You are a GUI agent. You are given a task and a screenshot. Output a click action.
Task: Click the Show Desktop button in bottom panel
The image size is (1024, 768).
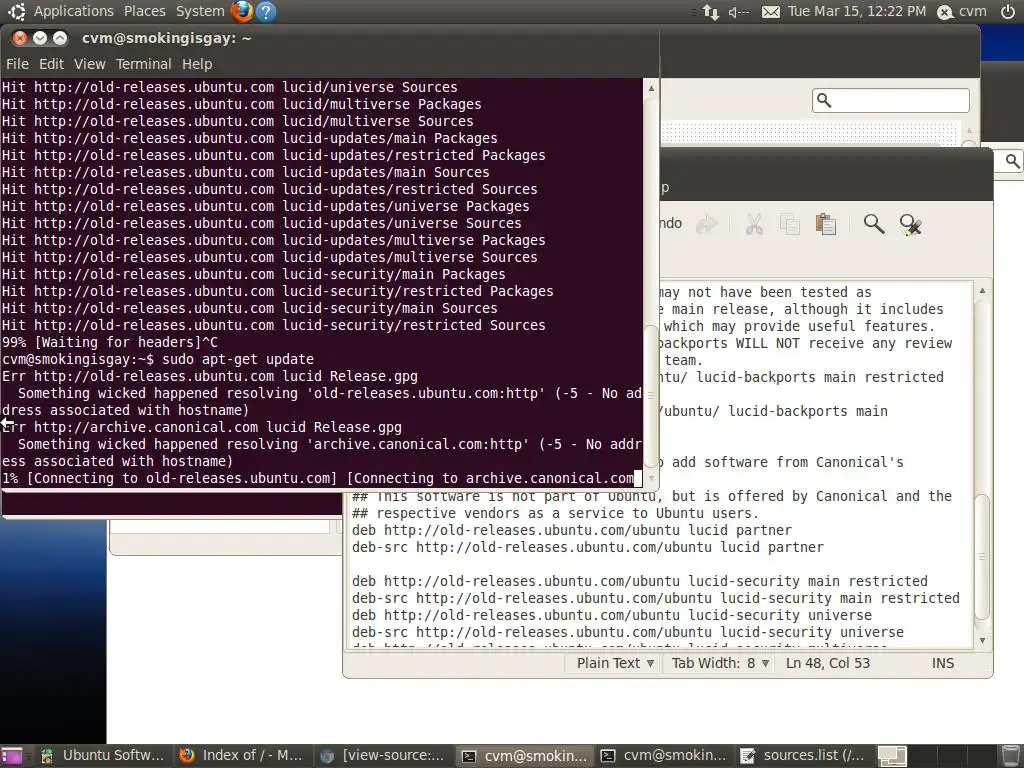pyautogui.click(x=12, y=756)
